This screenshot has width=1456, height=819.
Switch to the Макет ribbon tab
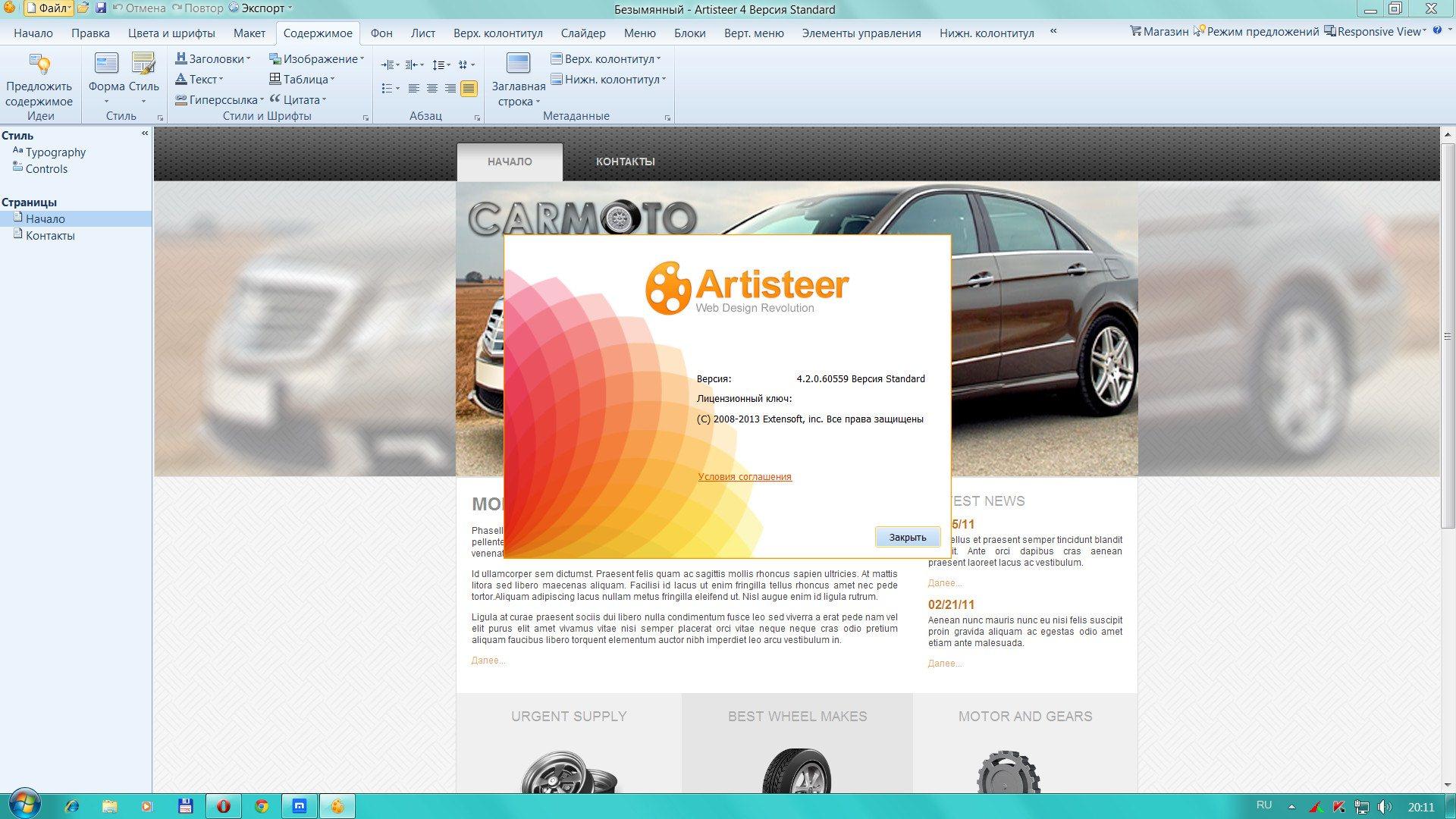249,33
